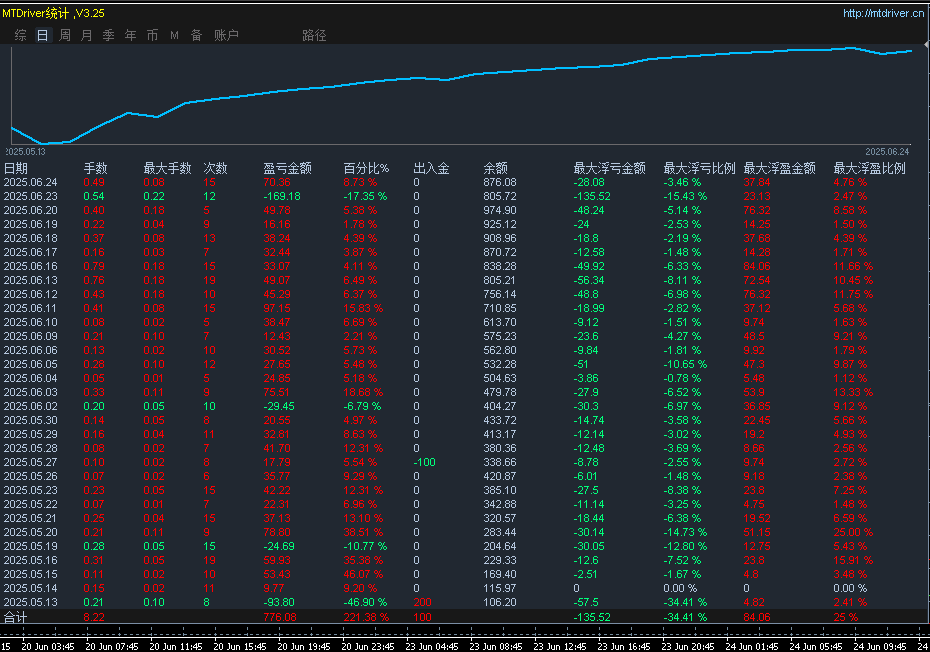Open the 周 weekly statistics tab
This screenshot has height=652, width=930.
[65, 35]
